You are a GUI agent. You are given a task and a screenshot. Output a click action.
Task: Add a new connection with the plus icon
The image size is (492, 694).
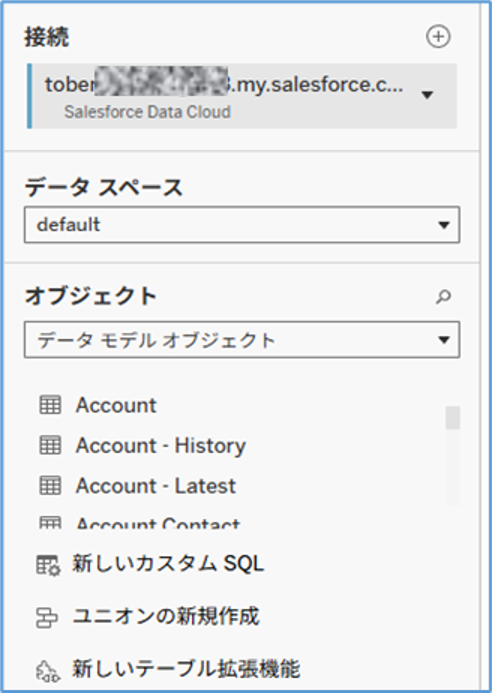pyautogui.click(x=438, y=37)
